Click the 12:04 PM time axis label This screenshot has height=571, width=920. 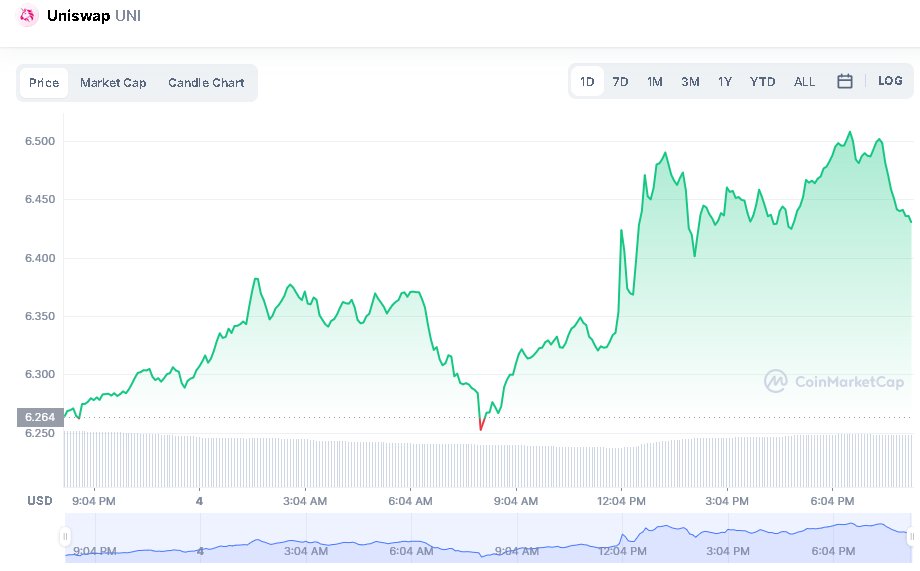coord(621,501)
